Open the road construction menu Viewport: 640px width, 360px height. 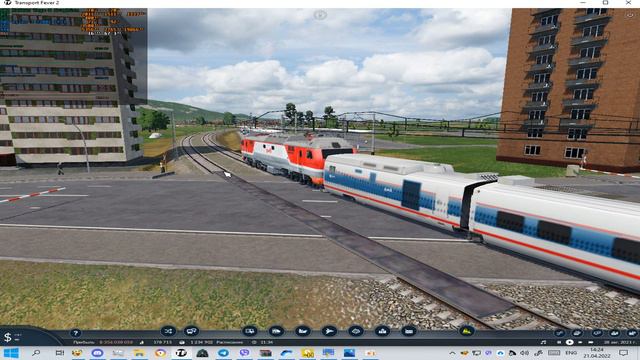coord(276,331)
